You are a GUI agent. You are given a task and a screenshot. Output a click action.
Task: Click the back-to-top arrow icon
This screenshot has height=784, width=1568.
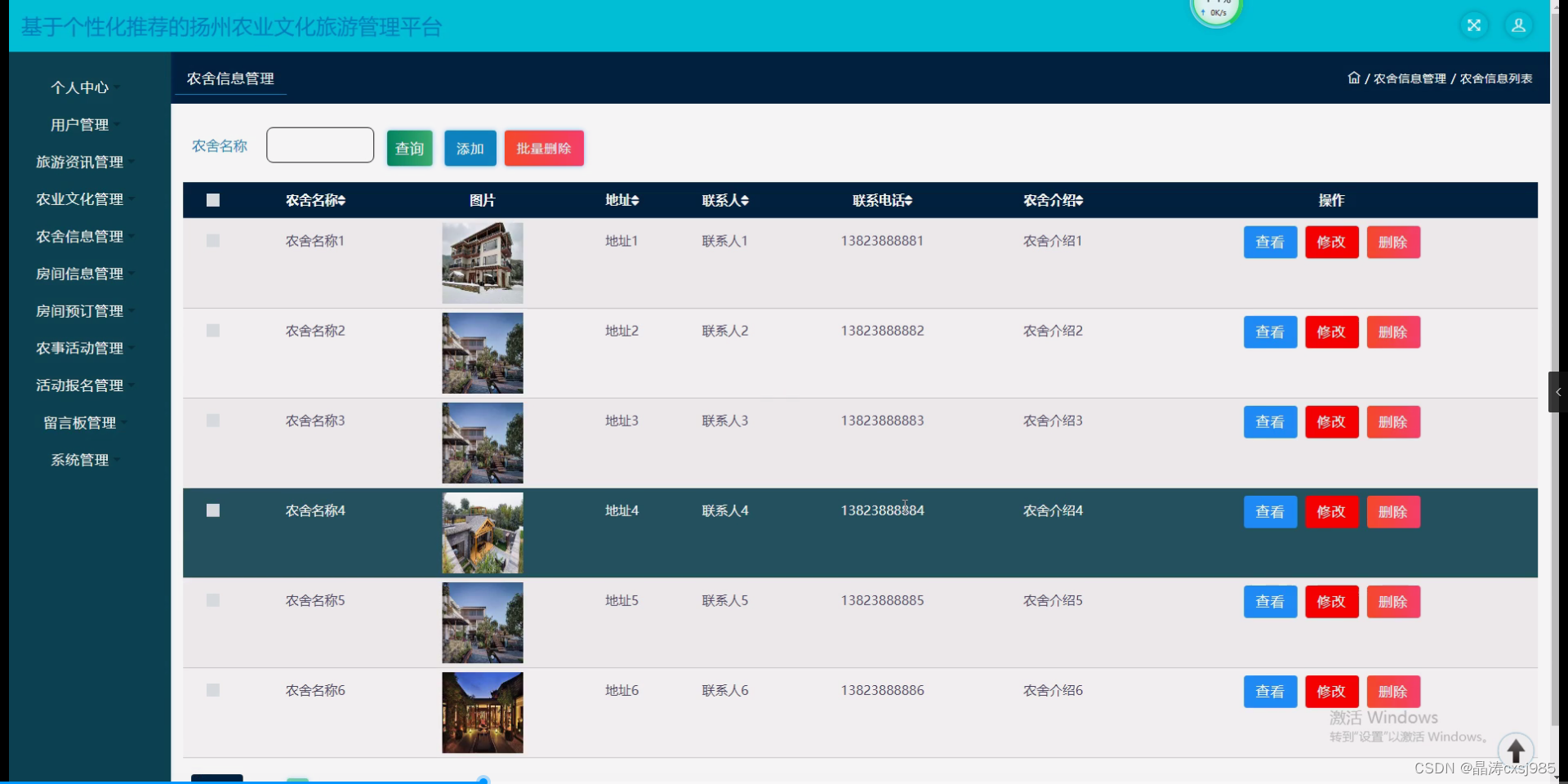pyautogui.click(x=1516, y=750)
